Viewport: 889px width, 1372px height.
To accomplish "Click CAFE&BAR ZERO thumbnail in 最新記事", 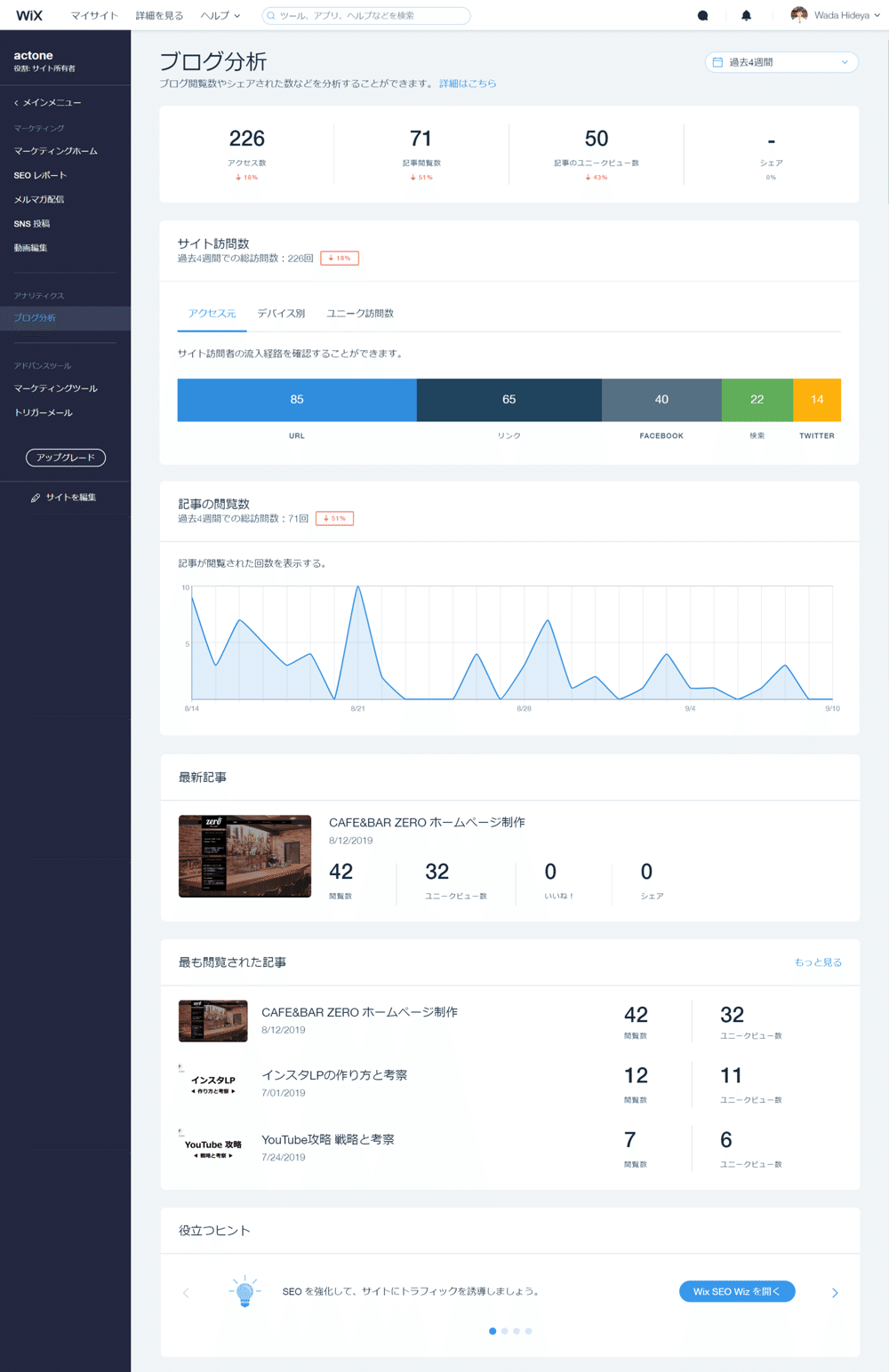I will coord(245,857).
